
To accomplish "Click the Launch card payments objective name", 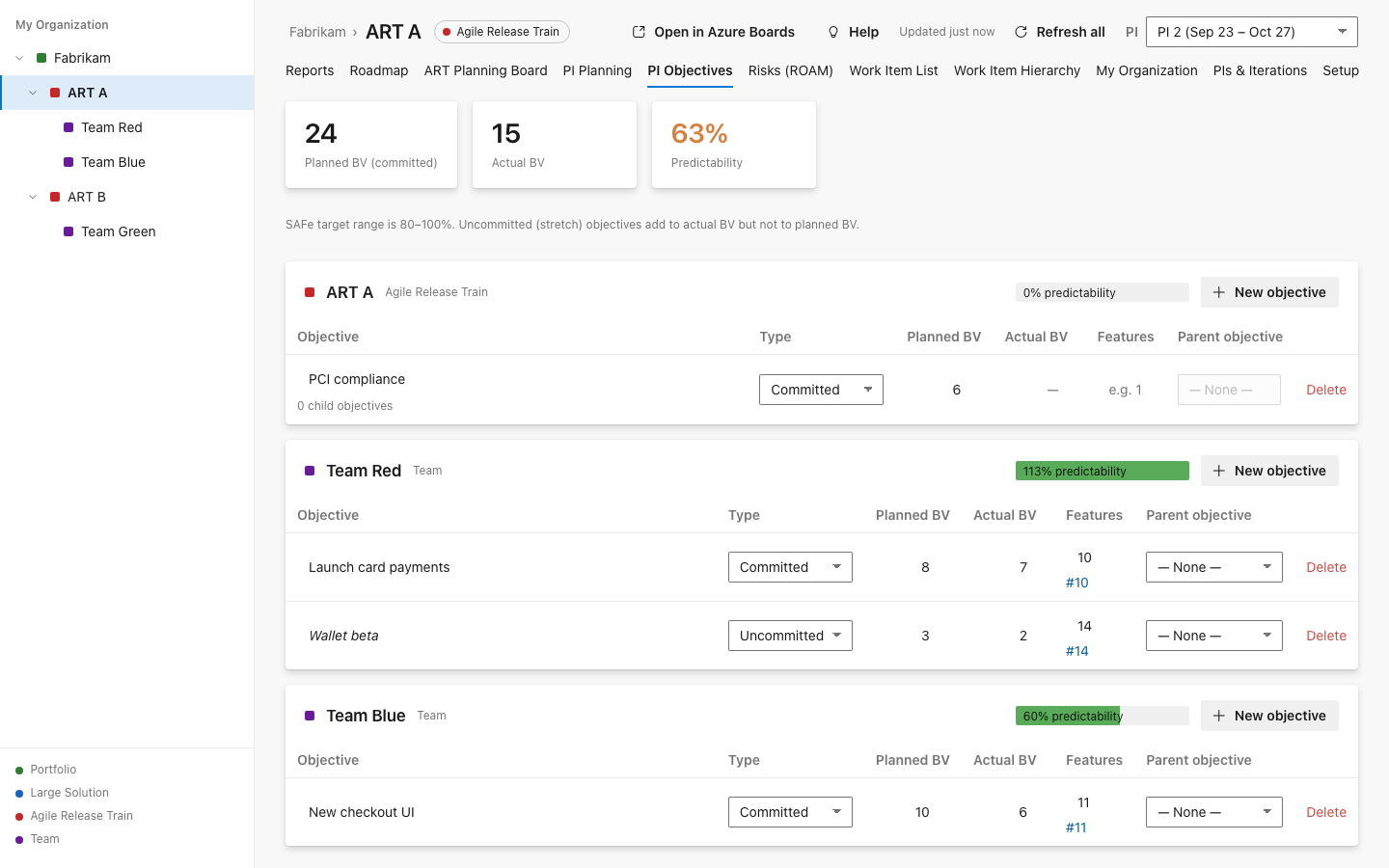I will [x=379, y=567].
